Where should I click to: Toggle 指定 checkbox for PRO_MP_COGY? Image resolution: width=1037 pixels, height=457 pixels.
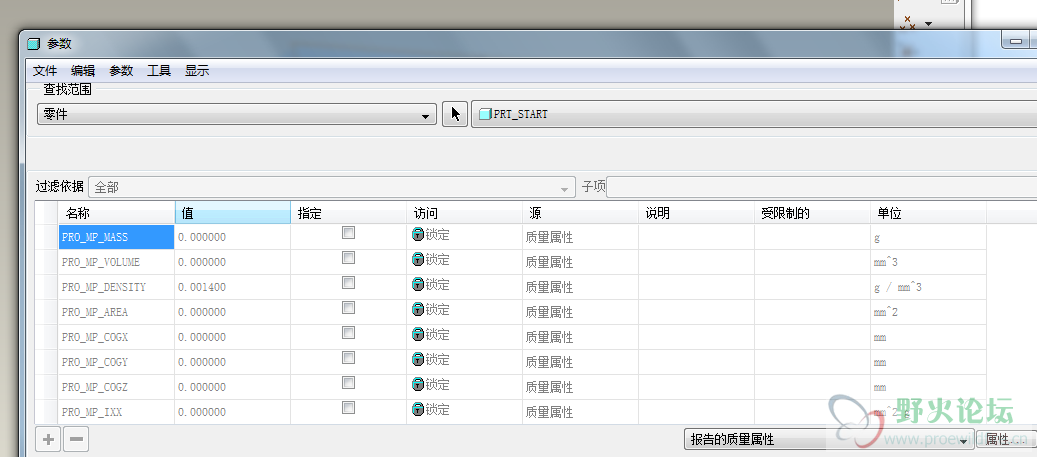[349, 358]
